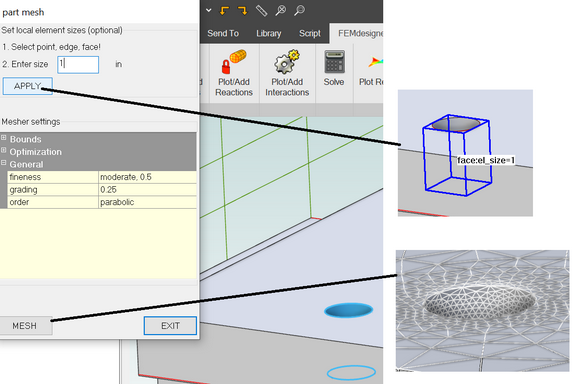Run the Solve calculator icon
Image resolution: width=575 pixels, height=384 pixels.
pyautogui.click(x=334, y=68)
